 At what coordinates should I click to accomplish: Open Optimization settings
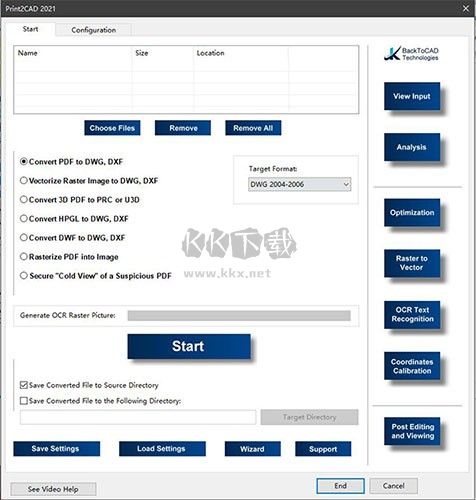click(412, 213)
